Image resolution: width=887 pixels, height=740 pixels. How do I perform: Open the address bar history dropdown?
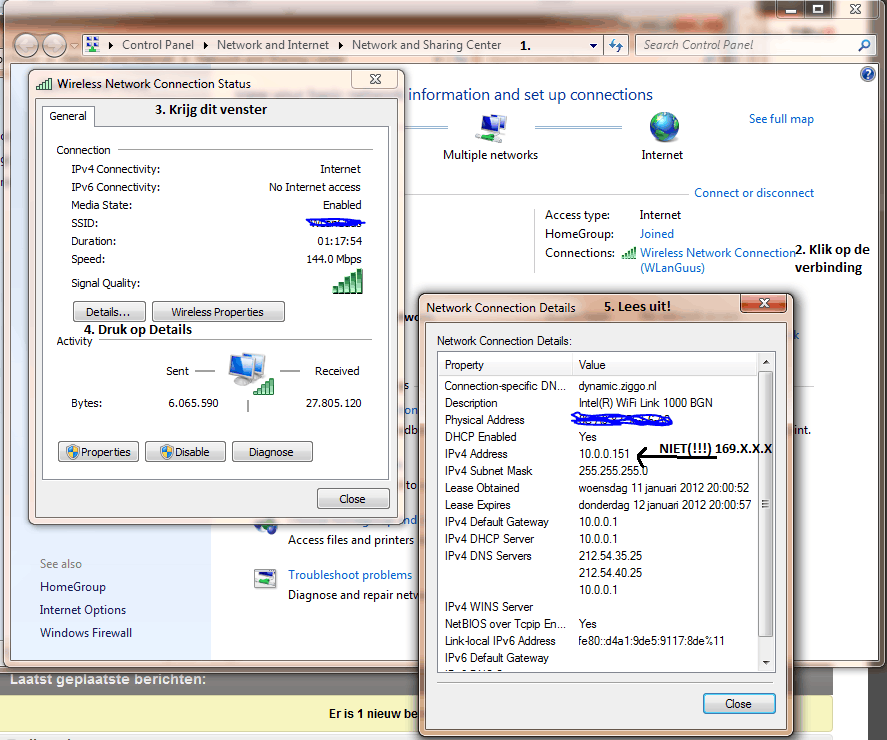point(593,46)
